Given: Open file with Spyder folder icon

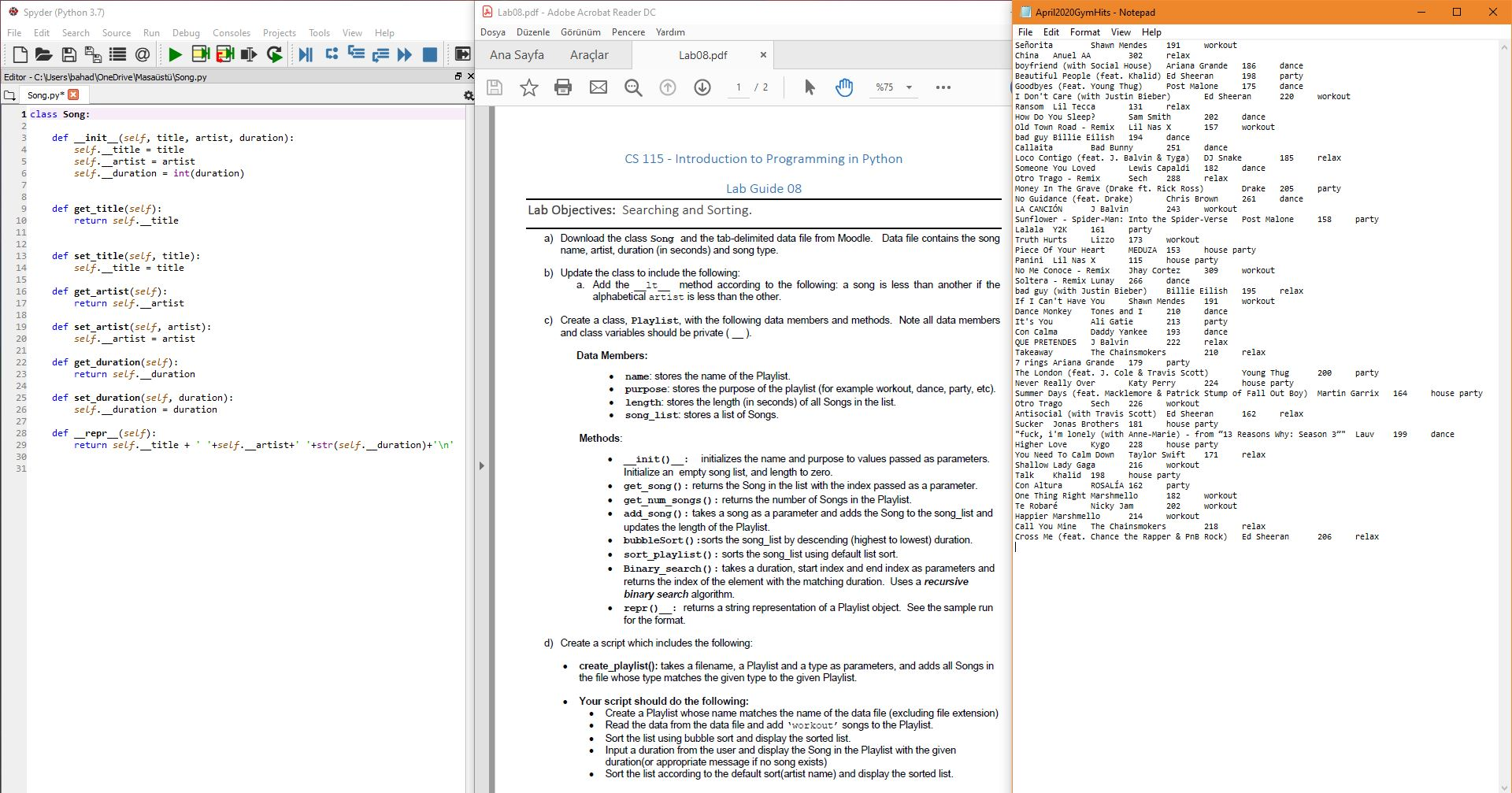Looking at the screenshot, I should 44,54.
